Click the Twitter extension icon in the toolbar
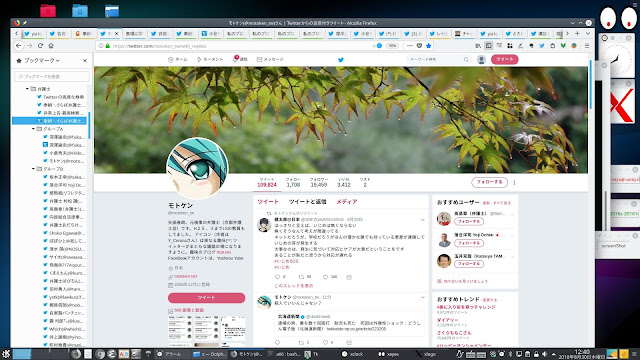Image resolution: width=640 pixels, height=360 pixels. tap(542, 46)
